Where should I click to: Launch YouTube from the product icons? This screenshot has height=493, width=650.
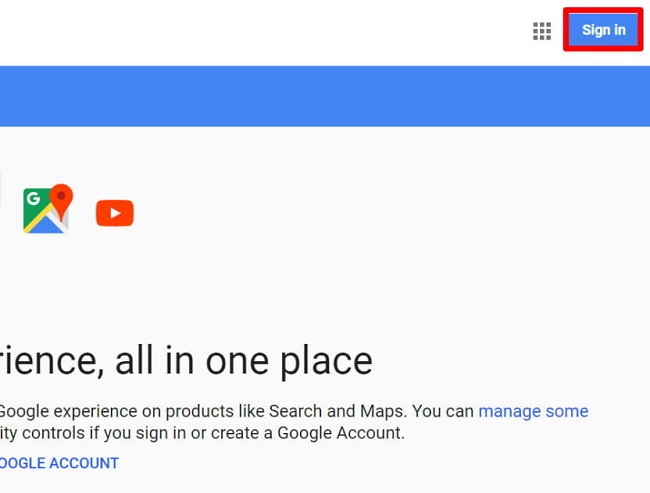click(x=115, y=213)
